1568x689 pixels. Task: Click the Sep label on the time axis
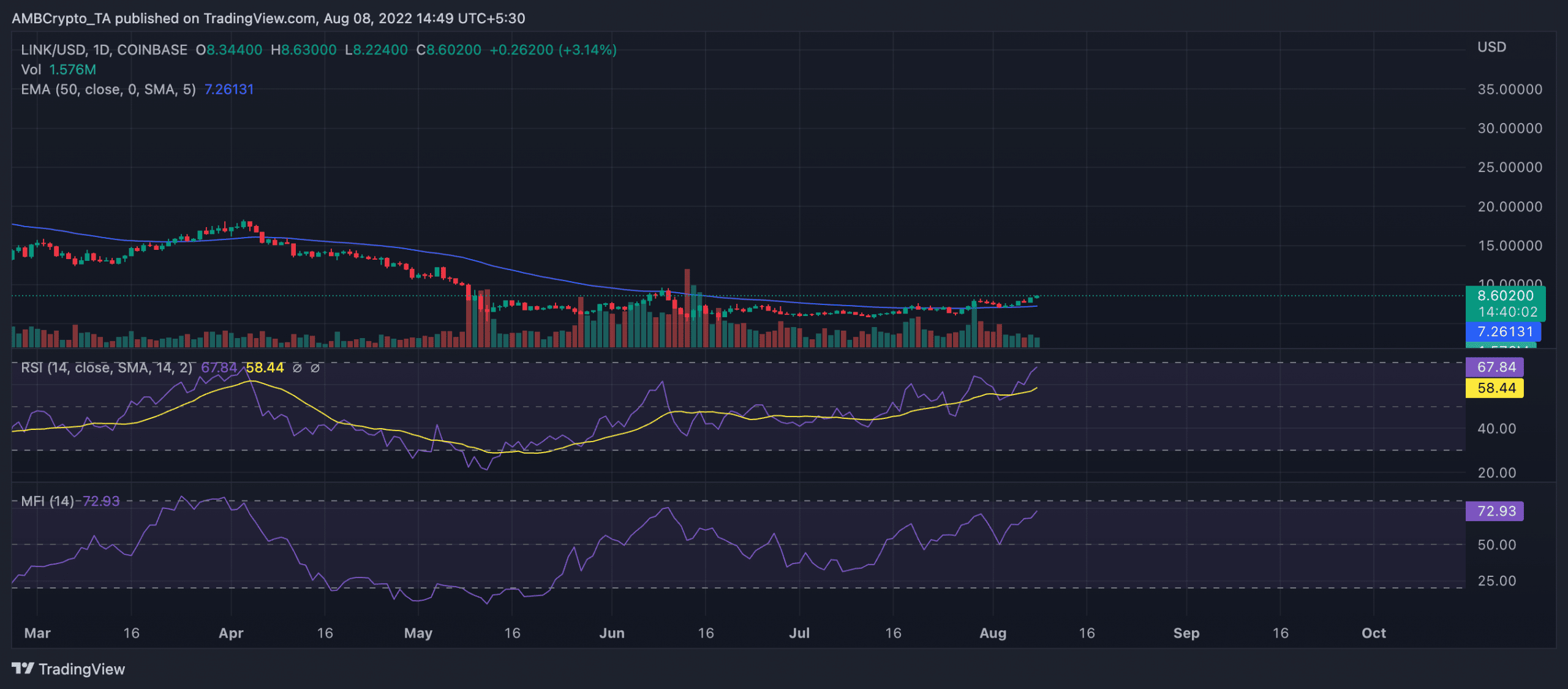(1186, 633)
